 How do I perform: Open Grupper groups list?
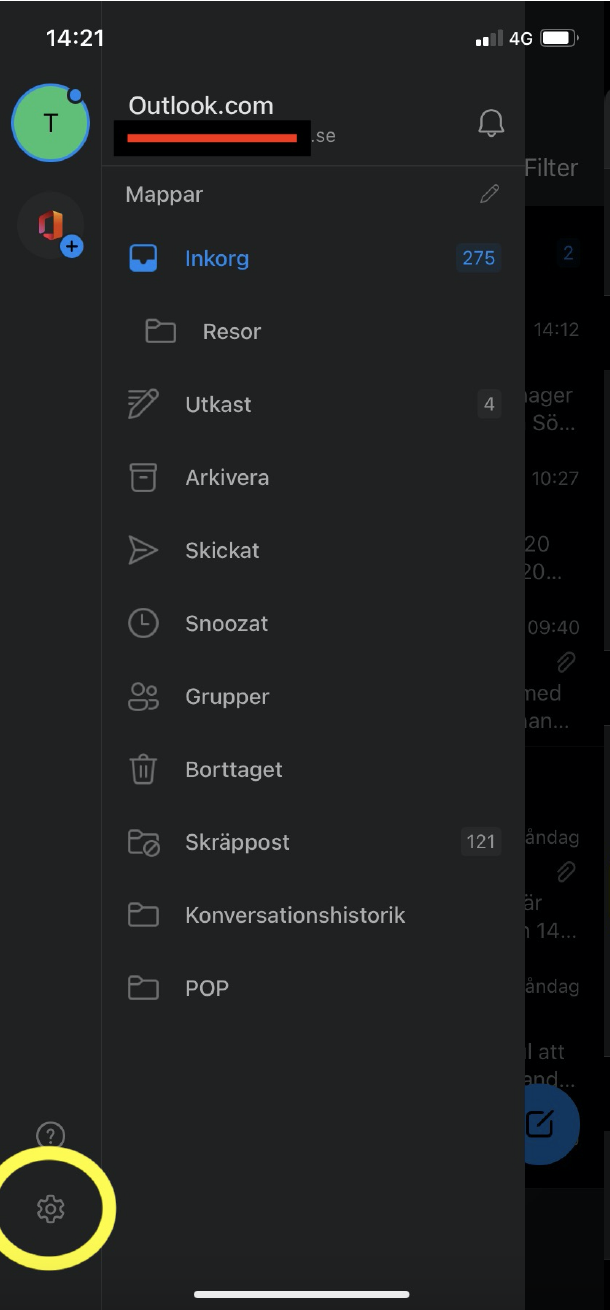227,696
